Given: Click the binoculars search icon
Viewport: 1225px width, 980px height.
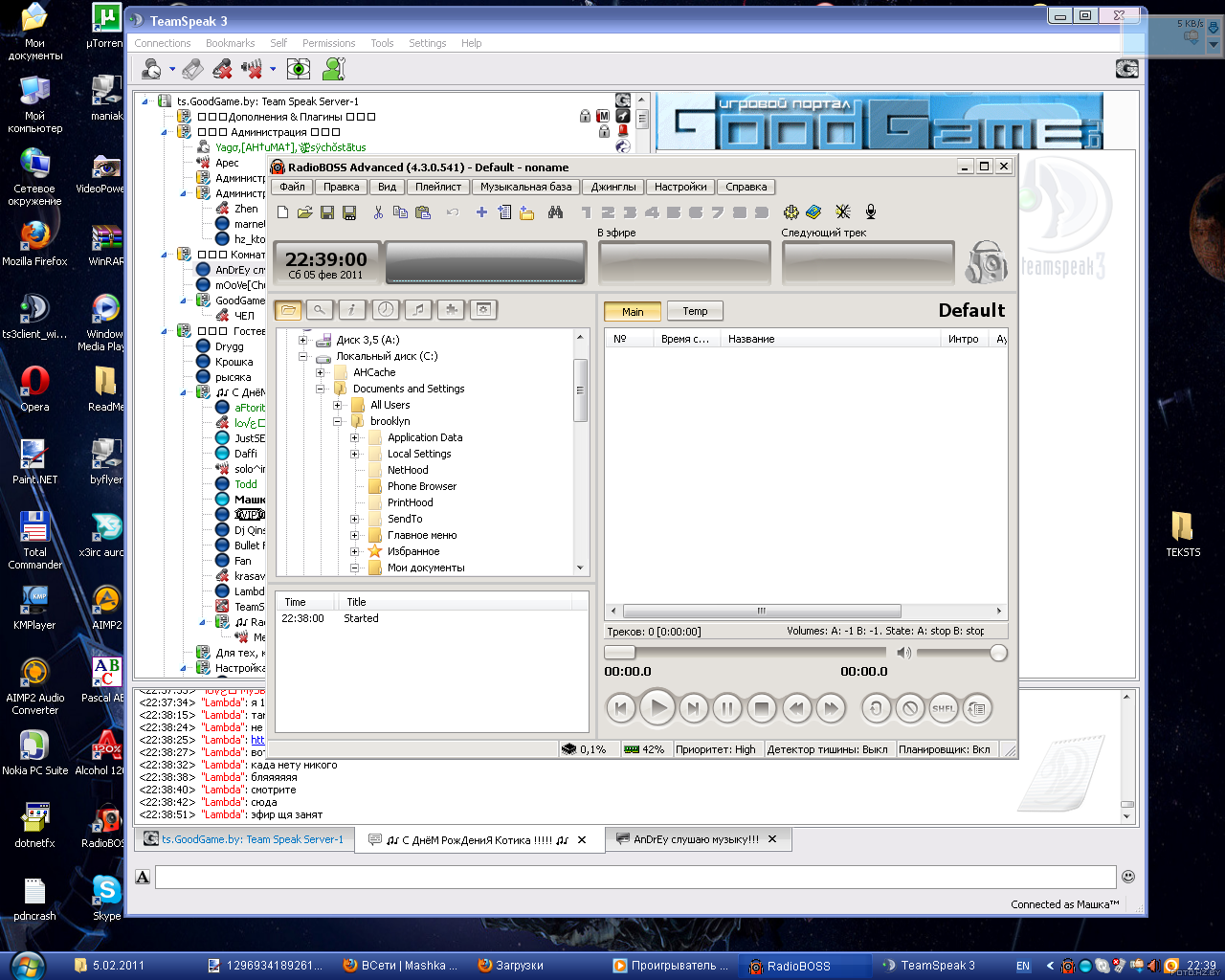Looking at the screenshot, I should click(x=555, y=212).
